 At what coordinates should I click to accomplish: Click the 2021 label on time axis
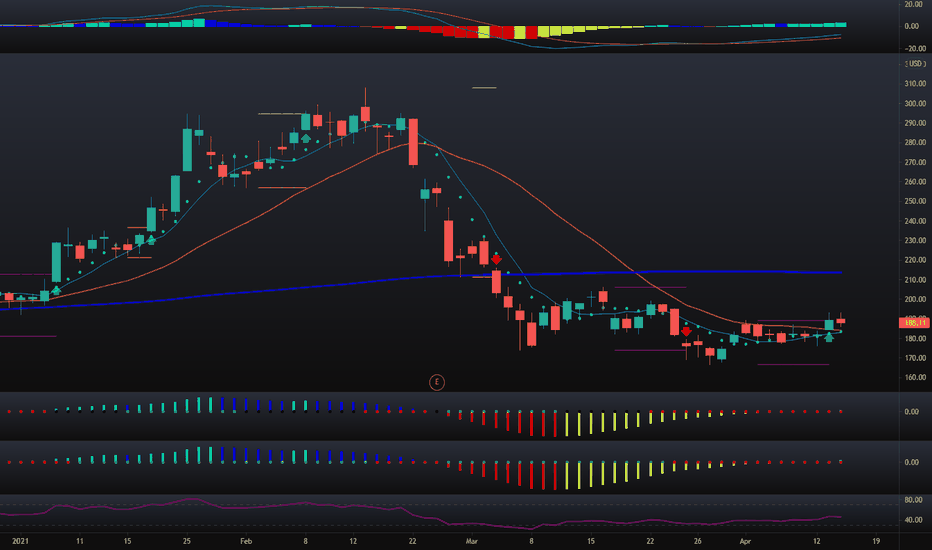point(20,541)
